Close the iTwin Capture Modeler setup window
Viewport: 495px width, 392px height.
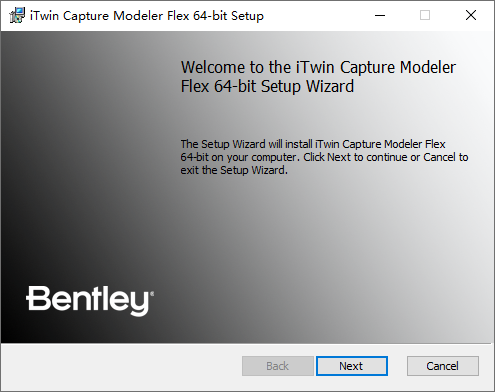[x=471, y=15]
